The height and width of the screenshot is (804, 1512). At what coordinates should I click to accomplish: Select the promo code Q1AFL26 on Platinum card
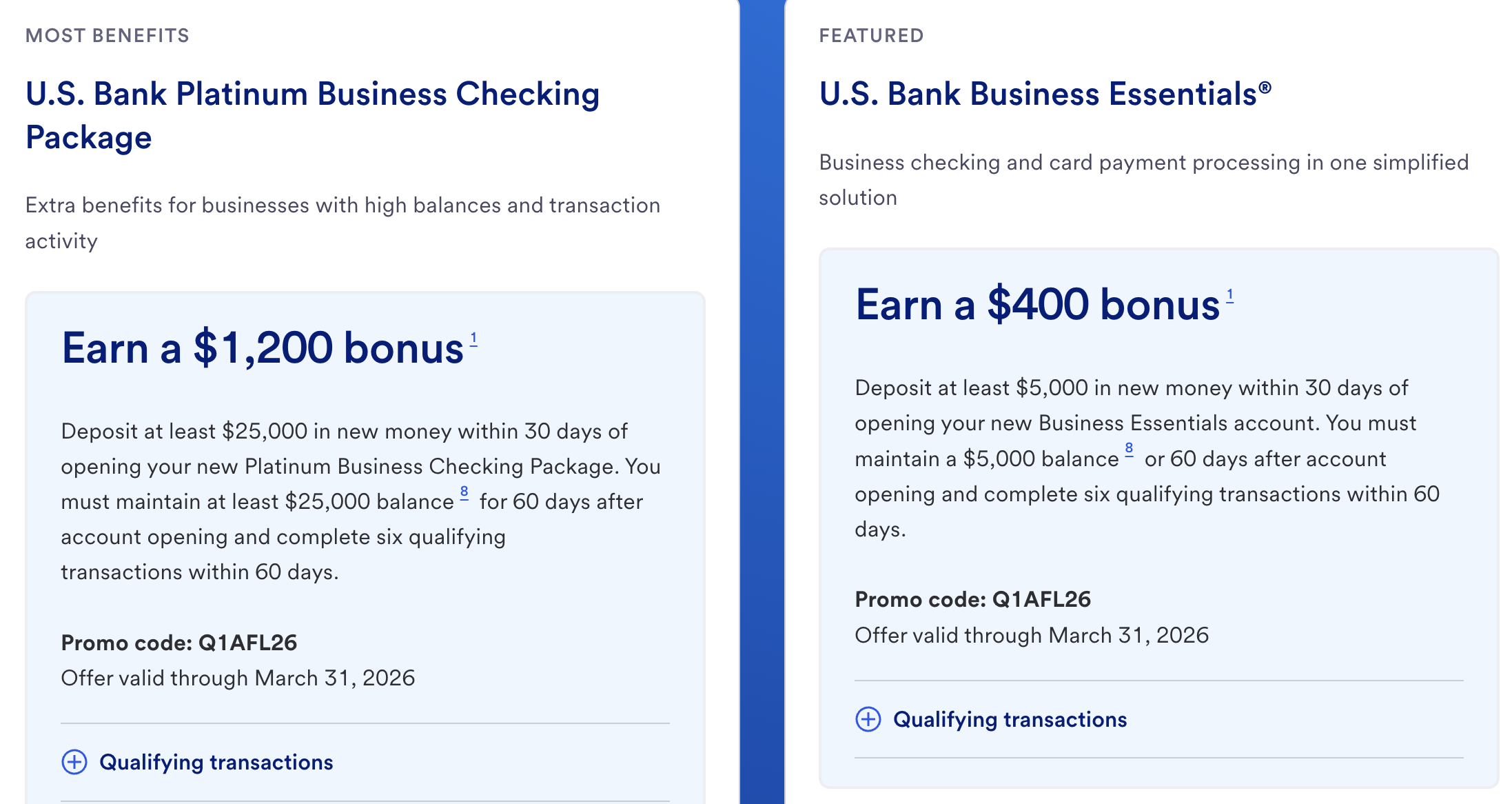click(179, 643)
